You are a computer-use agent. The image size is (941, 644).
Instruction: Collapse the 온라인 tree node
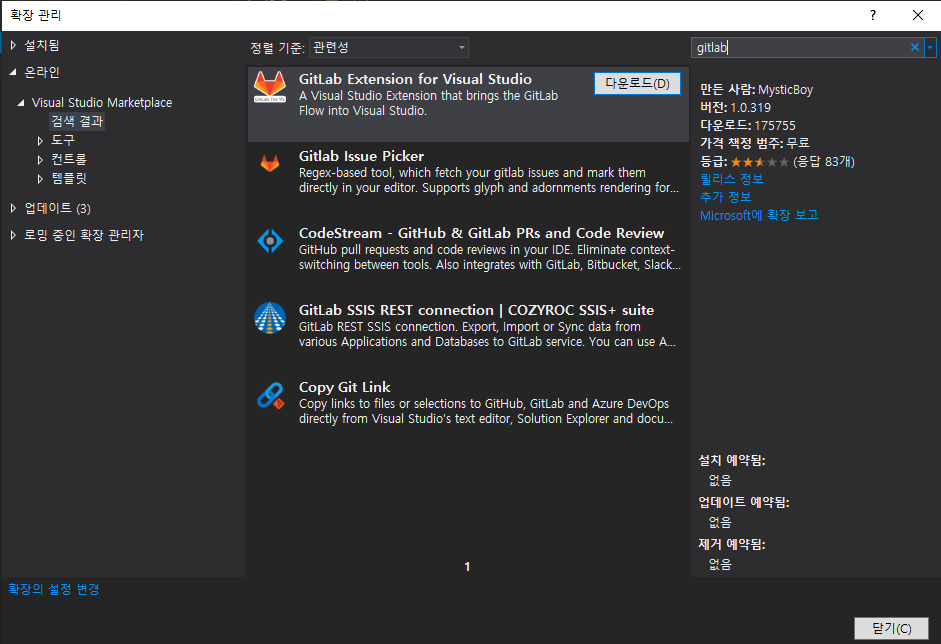13,72
